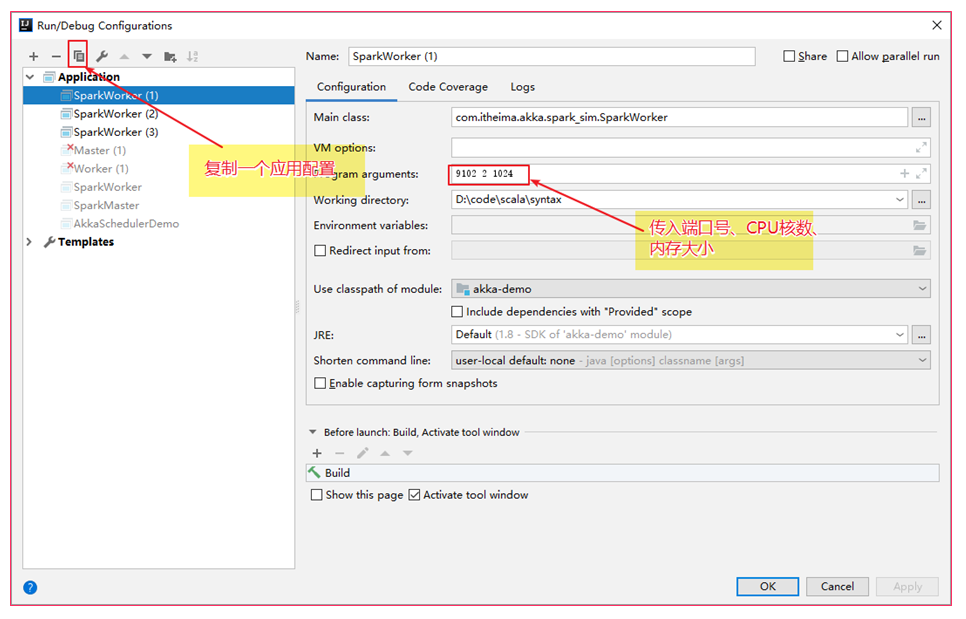966x619 pixels.
Task: Open the Working directory dropdown
Action: tap(899, 200)
